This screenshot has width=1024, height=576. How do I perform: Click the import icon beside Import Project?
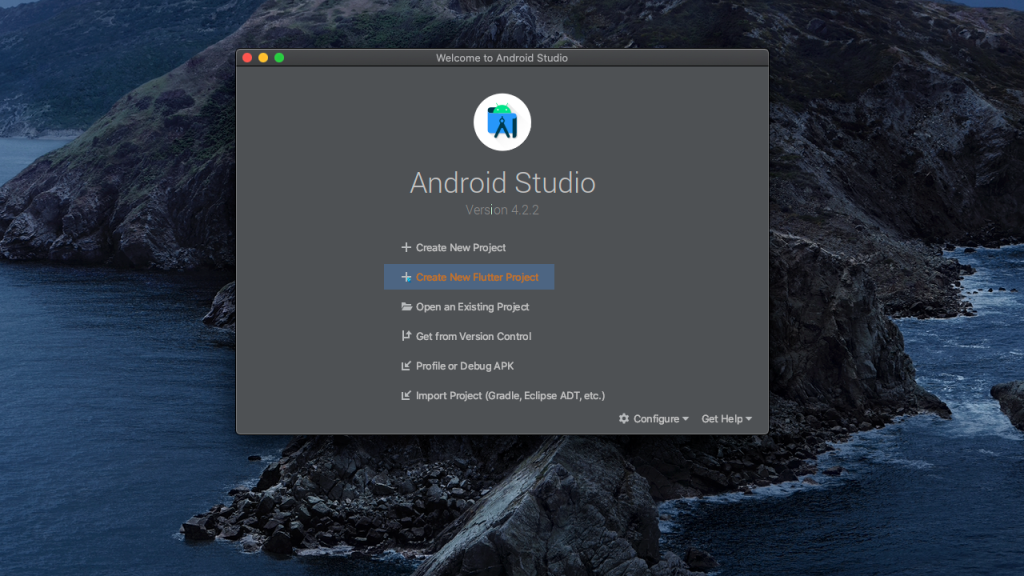406,395
